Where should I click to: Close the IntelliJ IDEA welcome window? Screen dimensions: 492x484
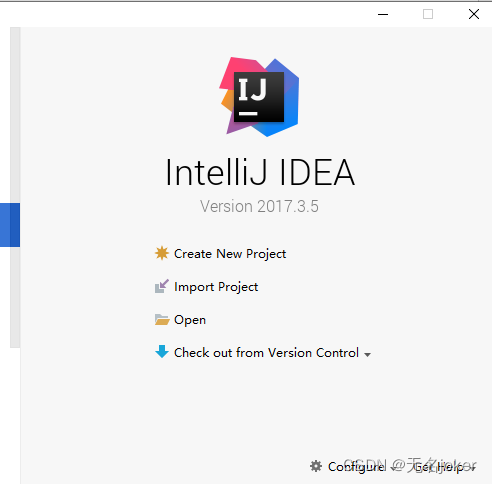coord(474,14)
